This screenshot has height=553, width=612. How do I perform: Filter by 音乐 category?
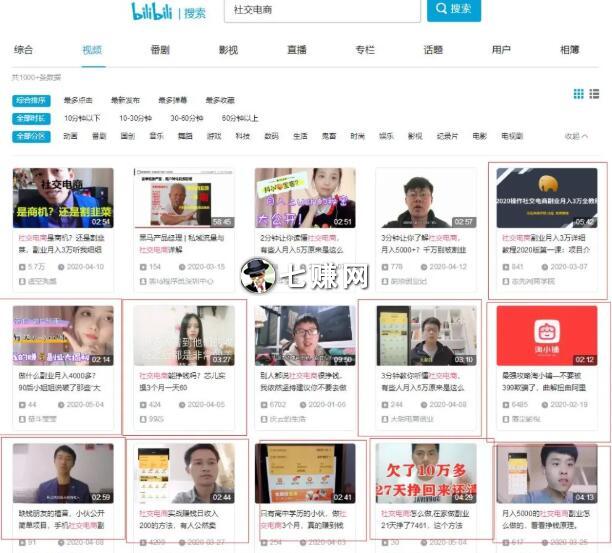click(x=157, y=136)
